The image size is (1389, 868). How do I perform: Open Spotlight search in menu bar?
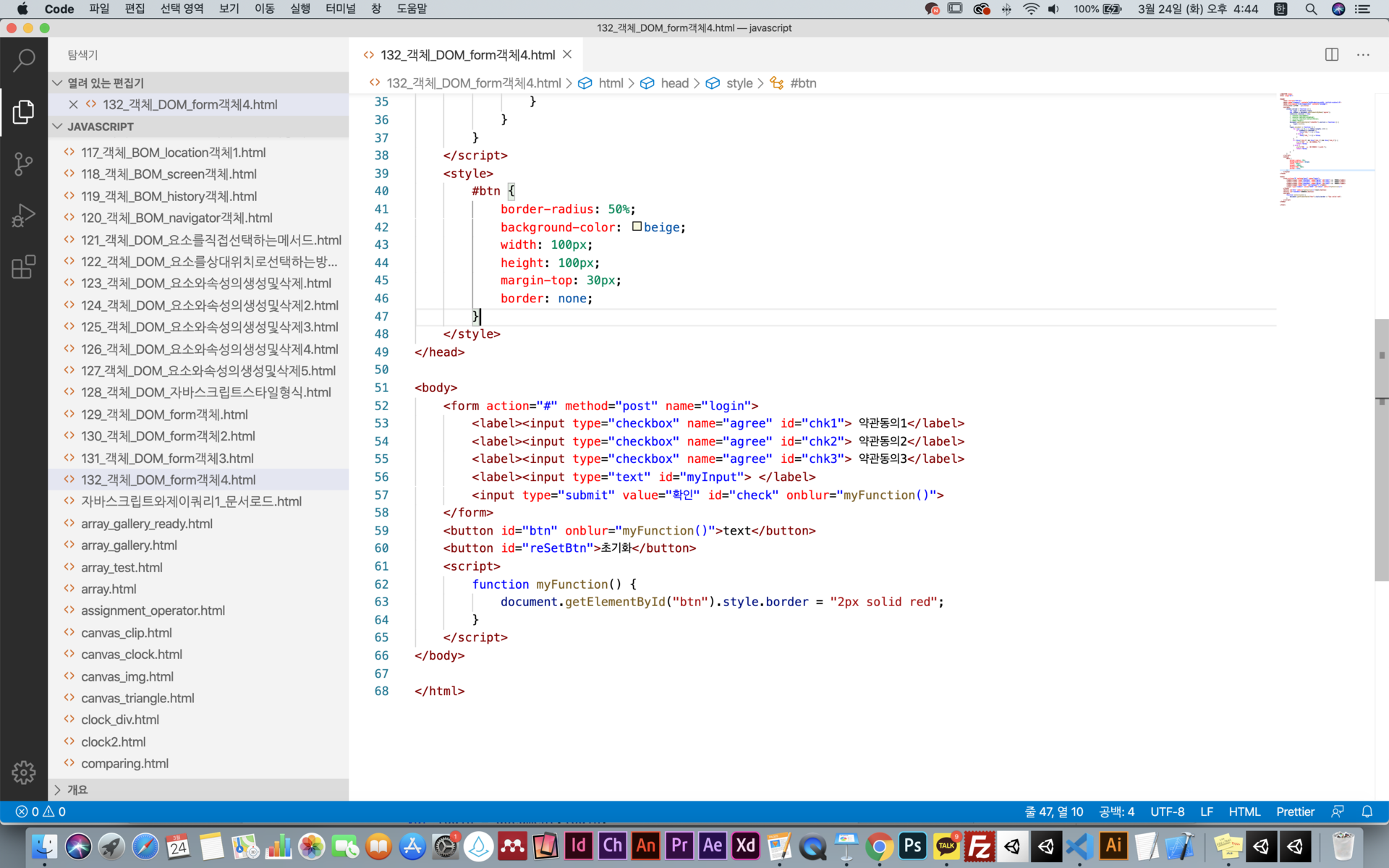point(1311,9)
